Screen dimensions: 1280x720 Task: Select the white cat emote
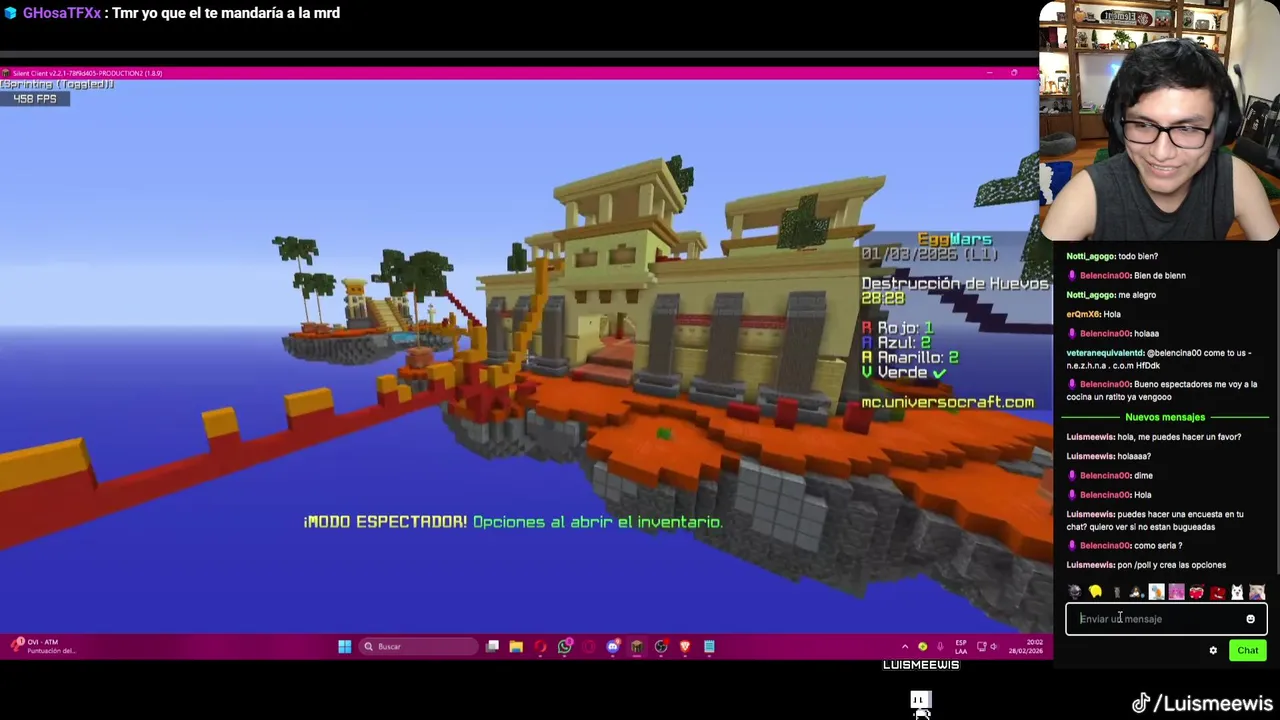tap(1237, 592)
